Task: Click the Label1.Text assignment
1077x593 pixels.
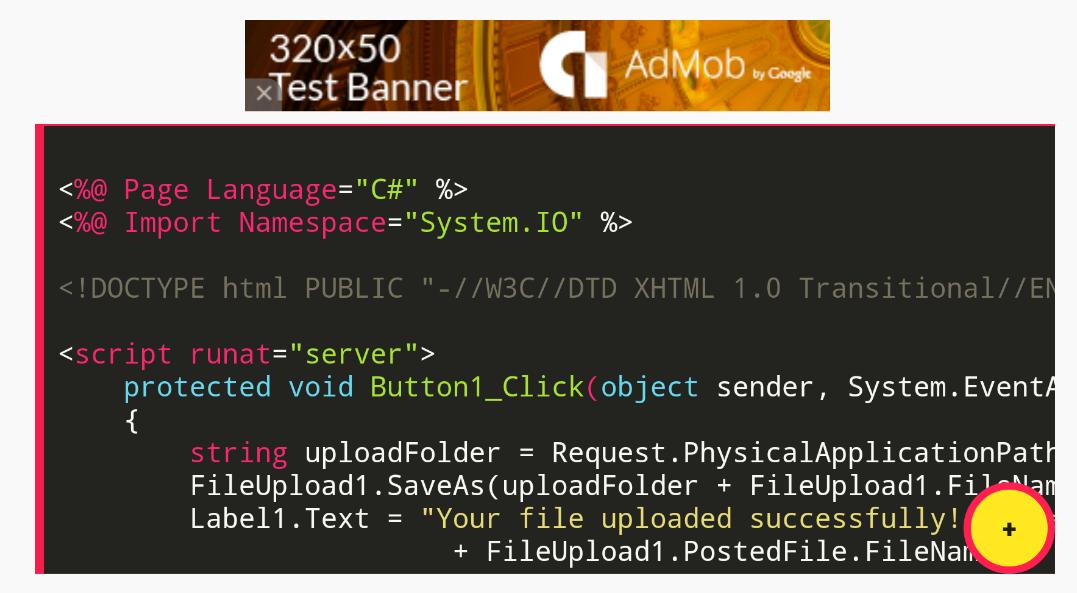Action: pyautogui.click(x=296, y=519)
